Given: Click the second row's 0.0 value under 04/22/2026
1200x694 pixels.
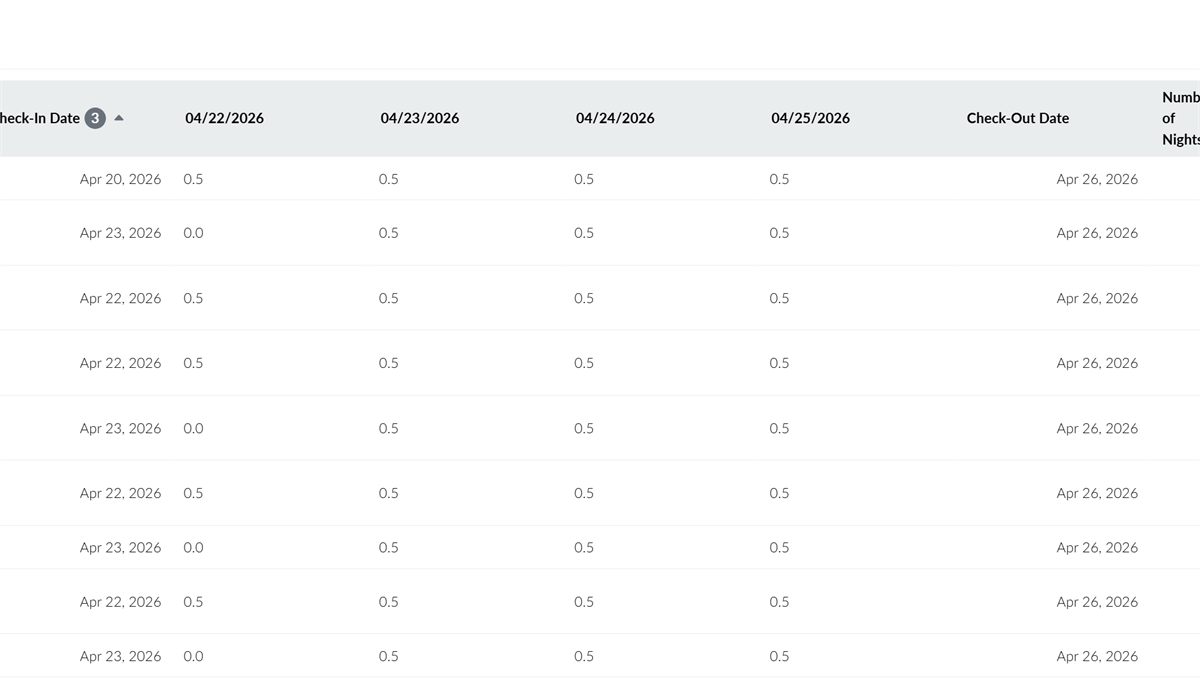Looking at the screenshot, I should (x=193, y=233).
